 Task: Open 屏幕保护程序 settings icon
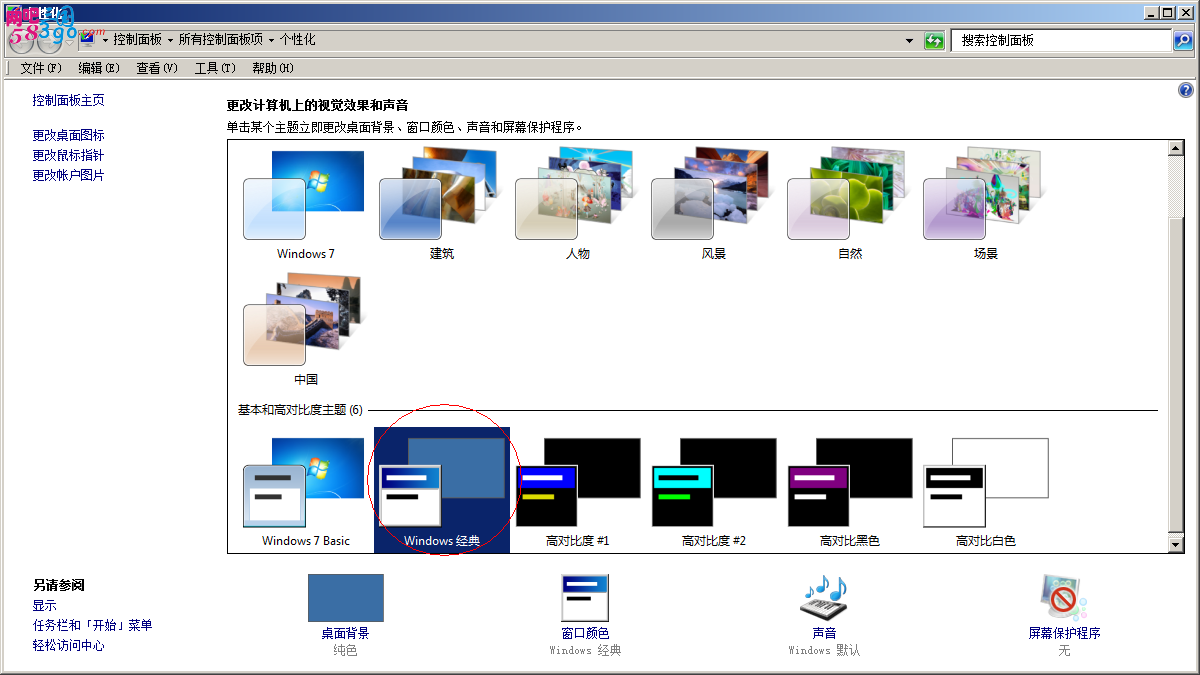pyautogui.click(x=1064, y=598)
